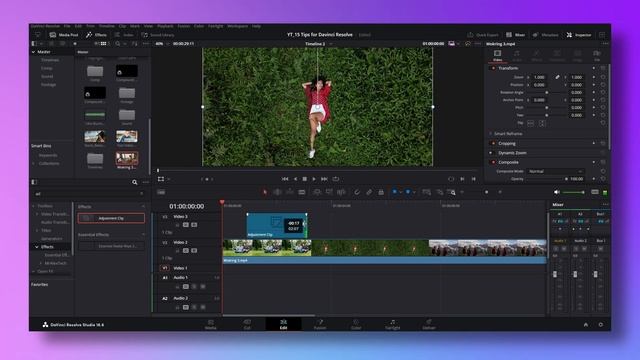Viewport: 640px width, 360px height.
Task: Open the Timeline 2 name dropdown
Action: [x=318, y=44]
